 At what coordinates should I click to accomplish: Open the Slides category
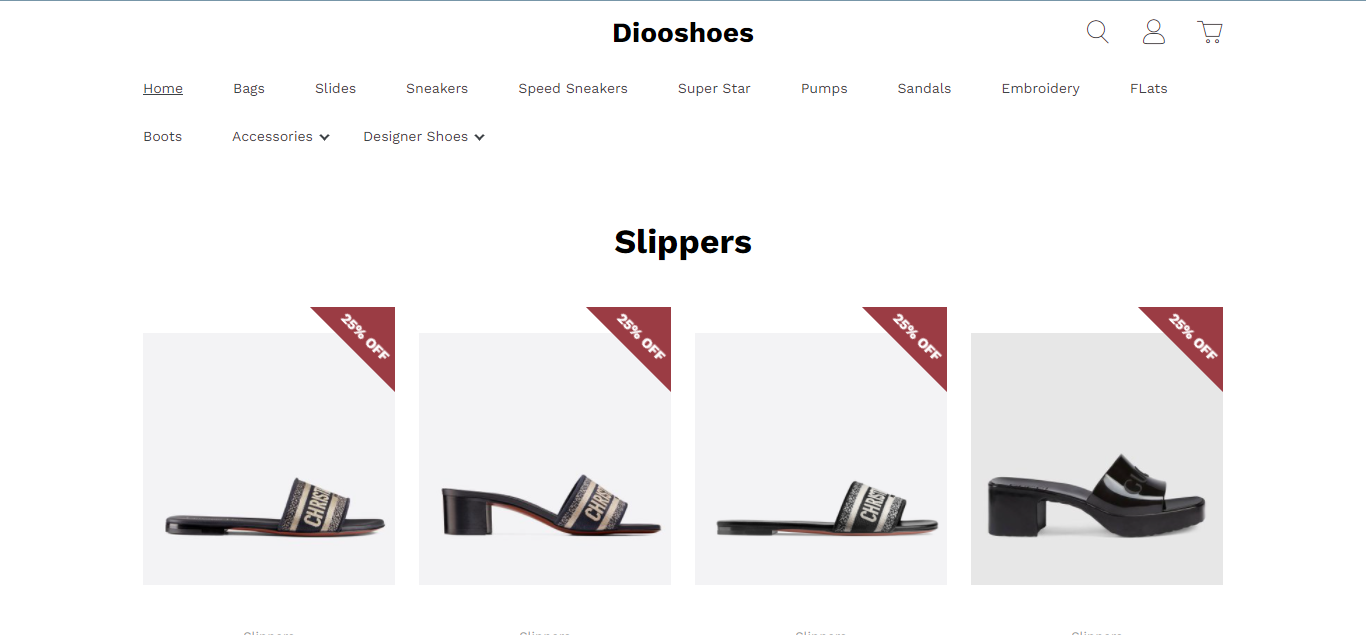pos(335,88)
